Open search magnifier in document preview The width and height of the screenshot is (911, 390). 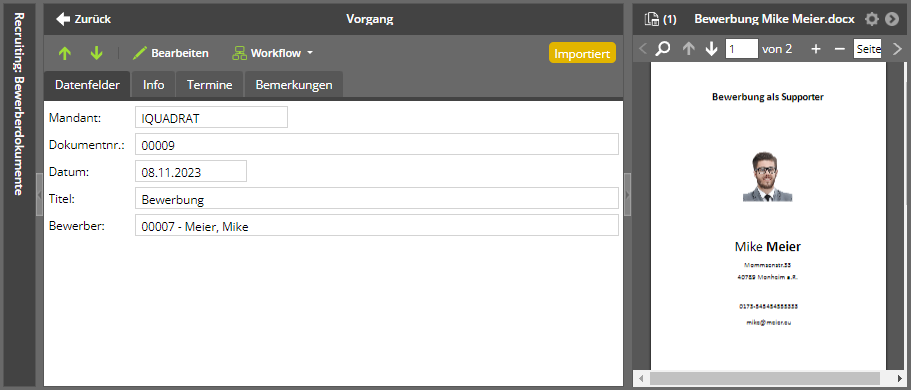click(x=663, y=49)
